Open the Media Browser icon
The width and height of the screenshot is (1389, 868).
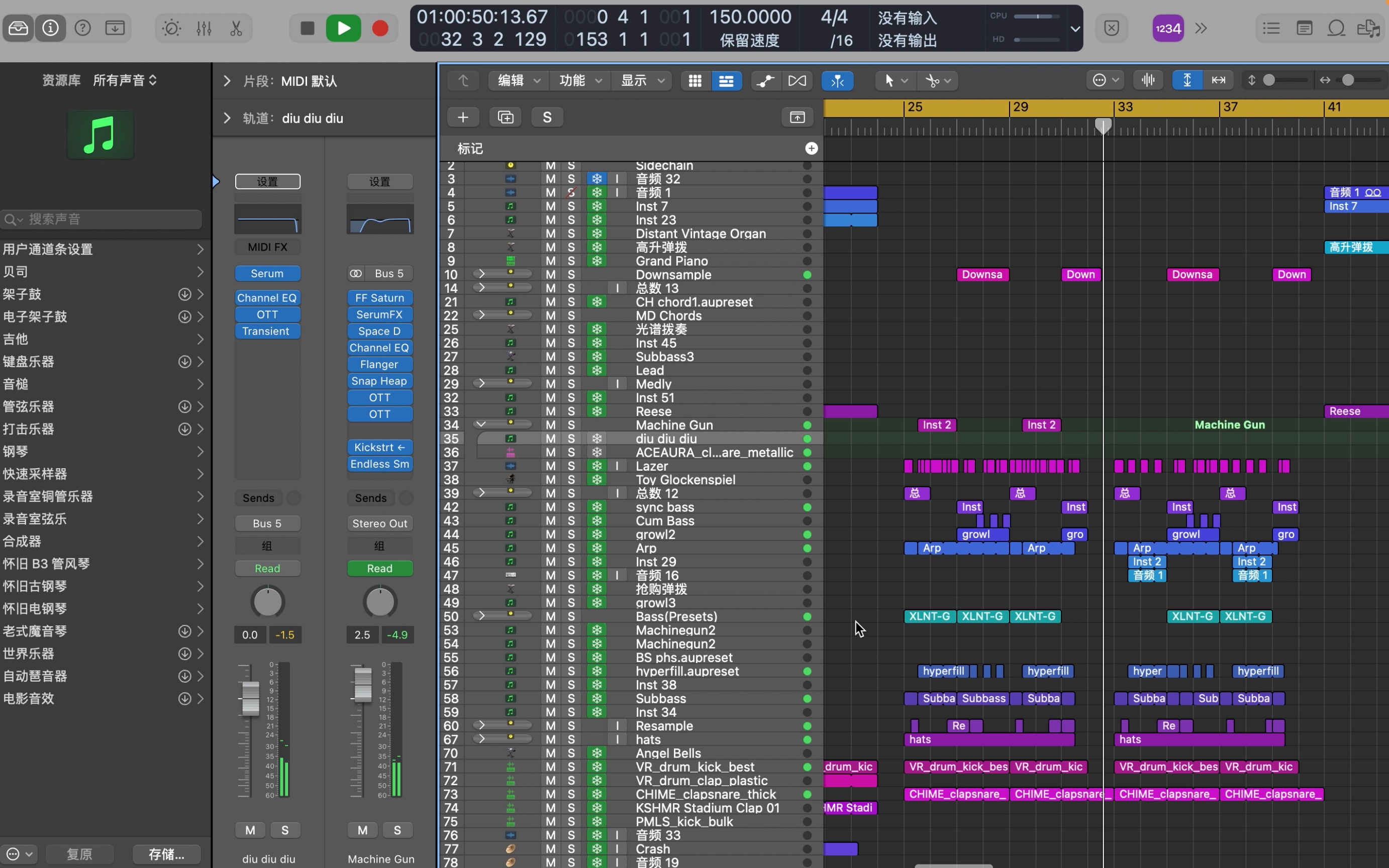(1369, 28)
